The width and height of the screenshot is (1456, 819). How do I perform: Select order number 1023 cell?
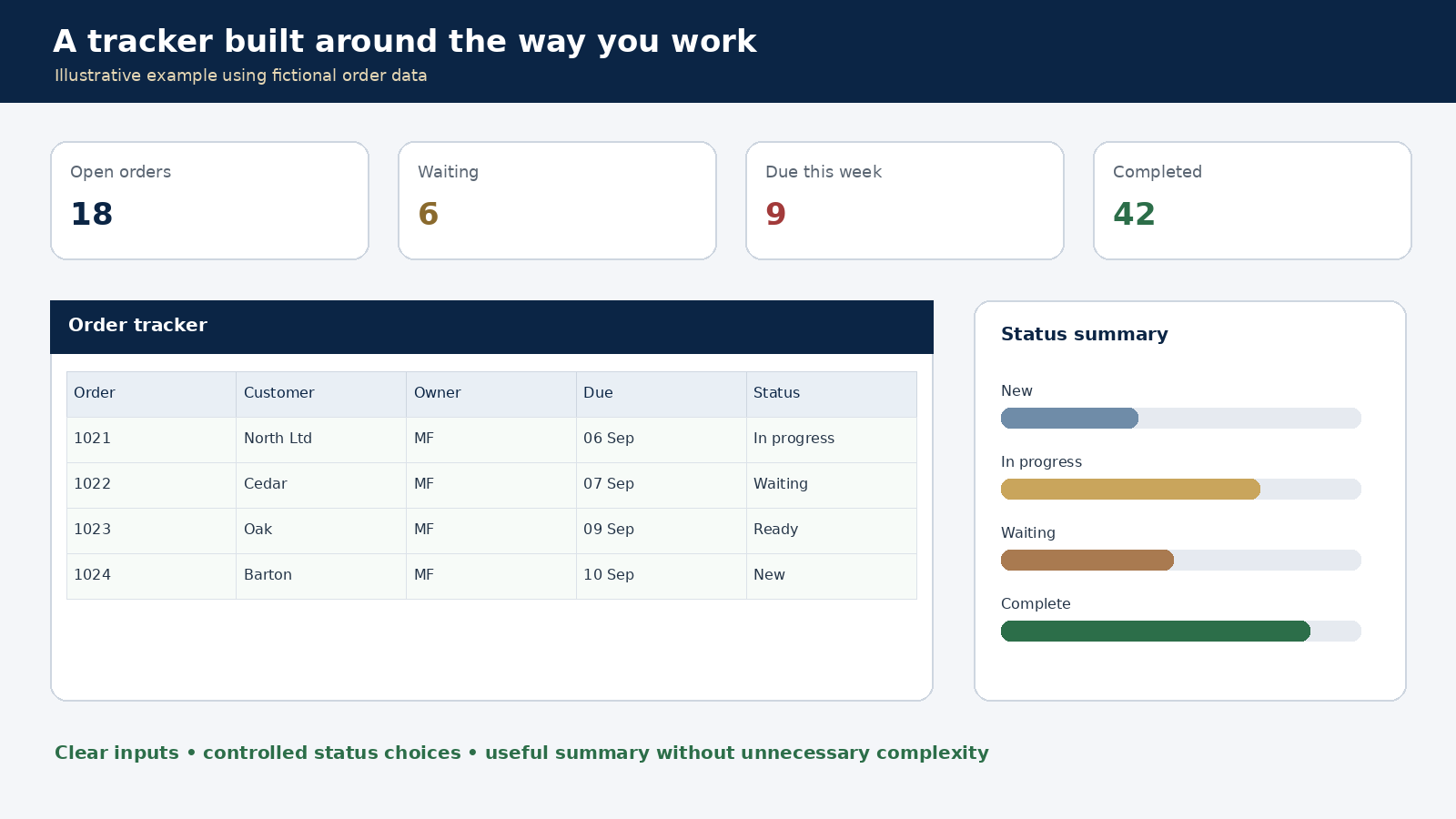[151, 531]
